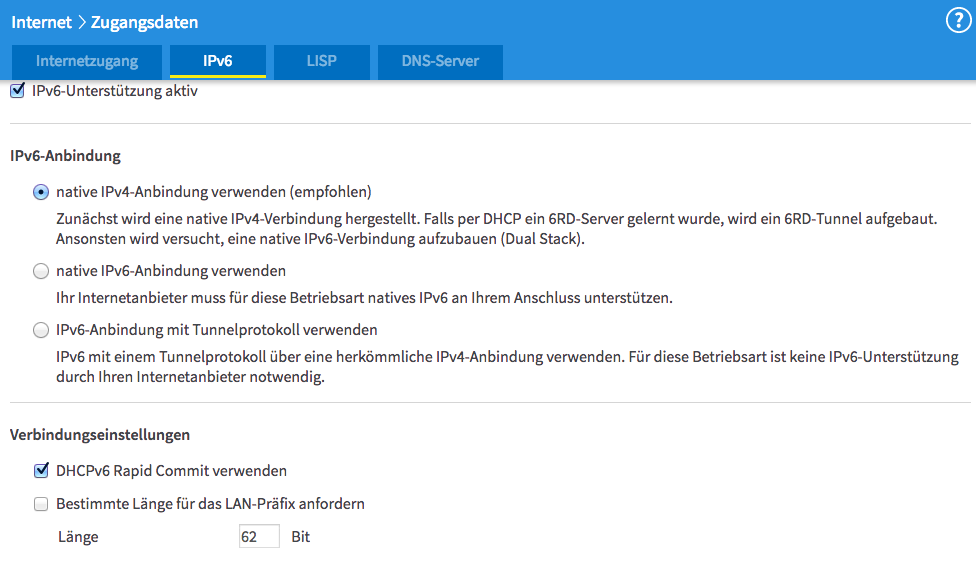Click the Internetanbieter natives IPv6 description text
The height and width of the screenshot is (563, 976).
click(364, 298)
